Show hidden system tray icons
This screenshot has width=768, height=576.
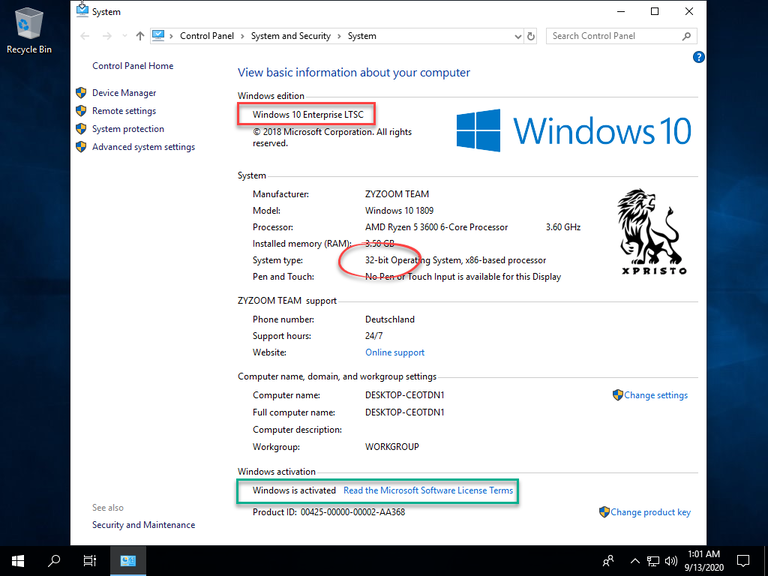coord(635,561)
